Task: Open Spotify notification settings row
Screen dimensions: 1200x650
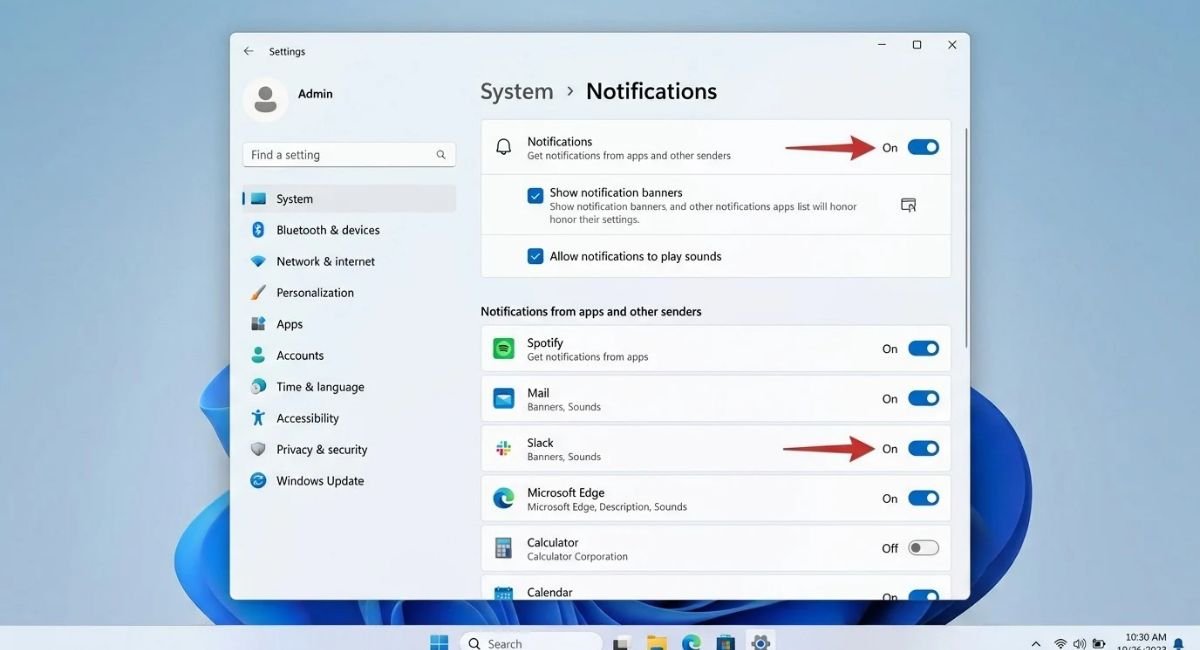Action: click(x=716, y=349)
